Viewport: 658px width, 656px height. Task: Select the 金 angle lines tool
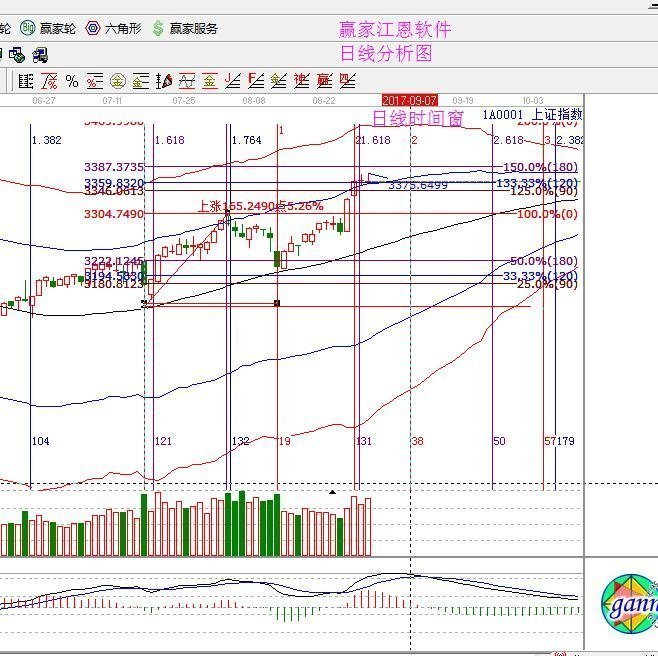278,81
